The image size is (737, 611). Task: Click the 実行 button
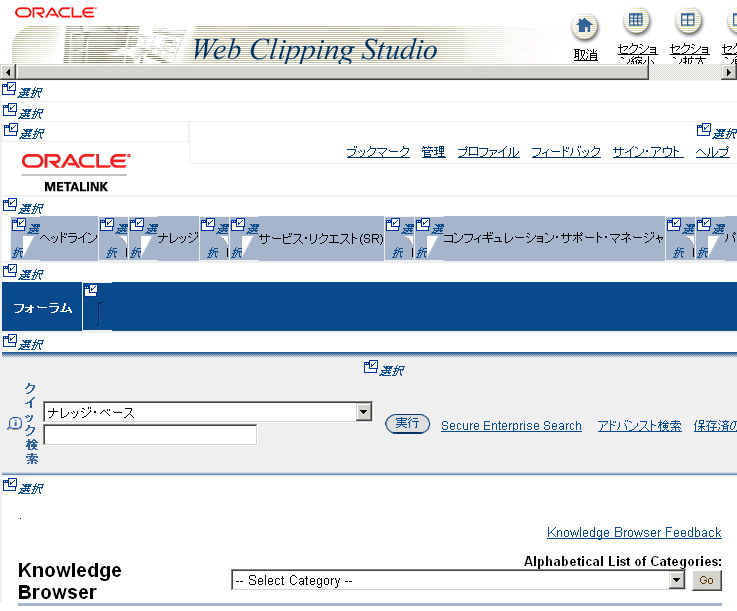pos(408,423)
